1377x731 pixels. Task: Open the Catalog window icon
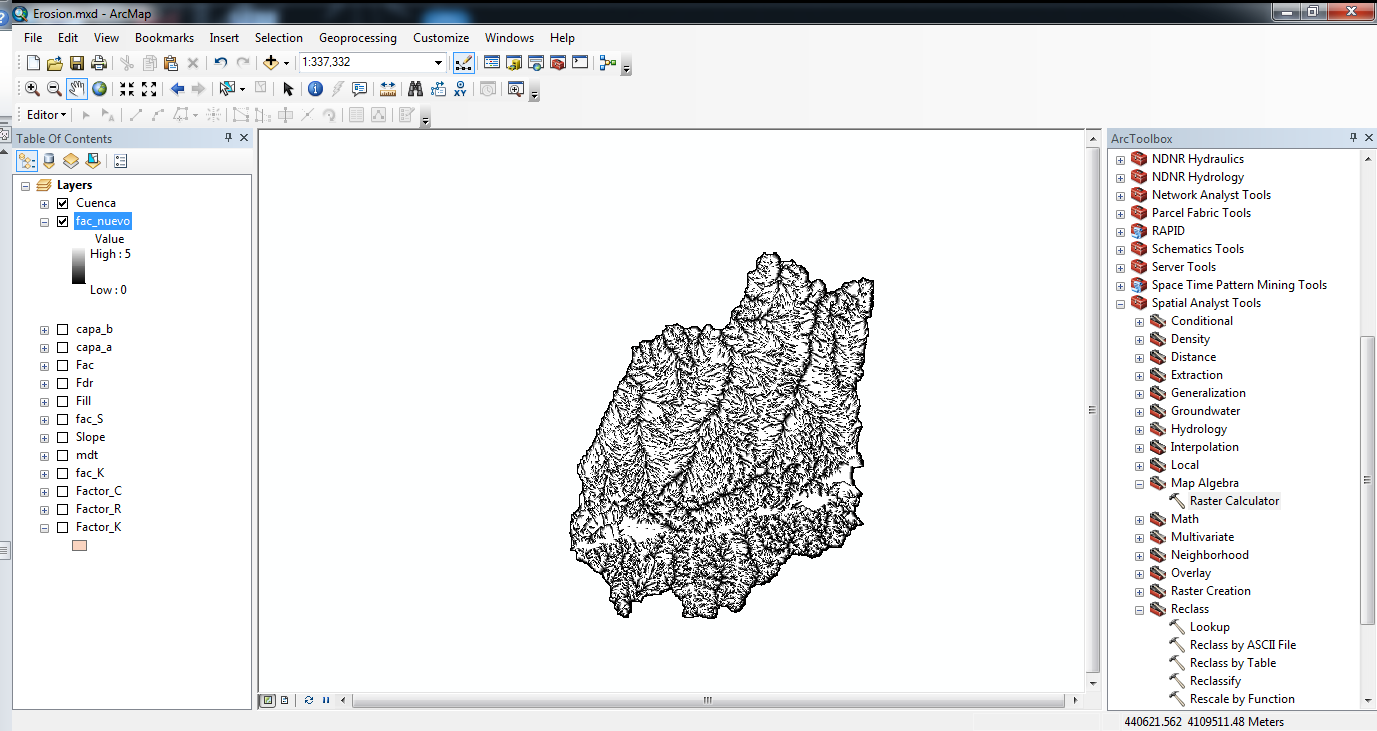pyautogui.click(x=514, y=62)
